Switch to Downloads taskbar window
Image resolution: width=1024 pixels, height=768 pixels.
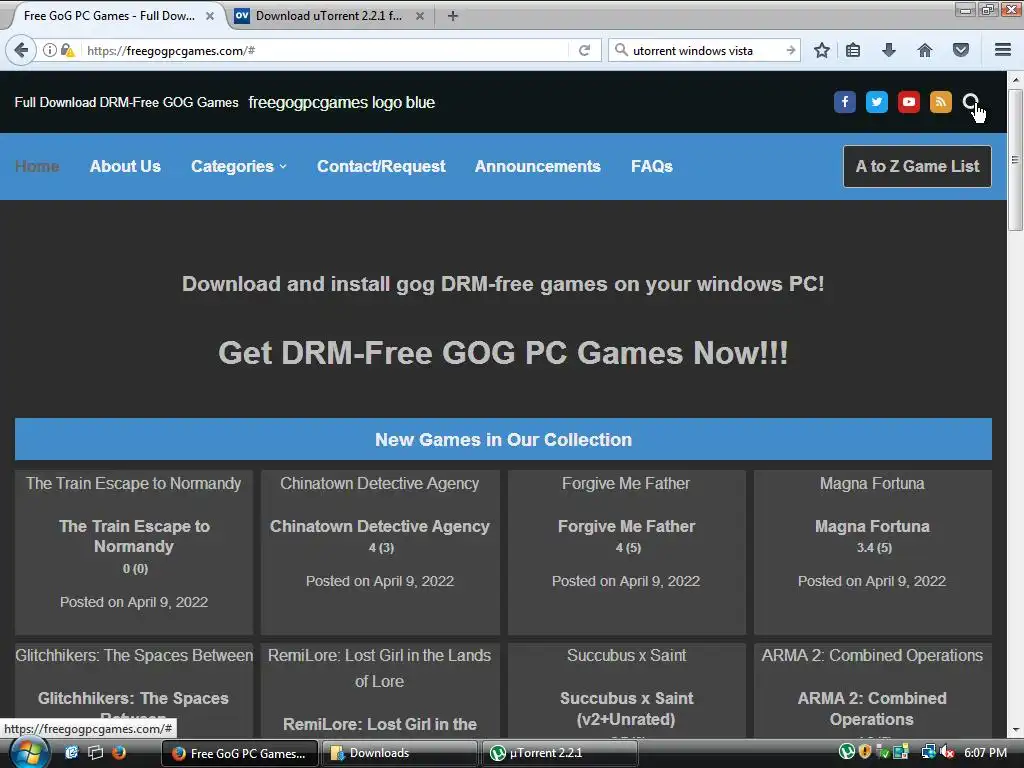click(399, 753)
